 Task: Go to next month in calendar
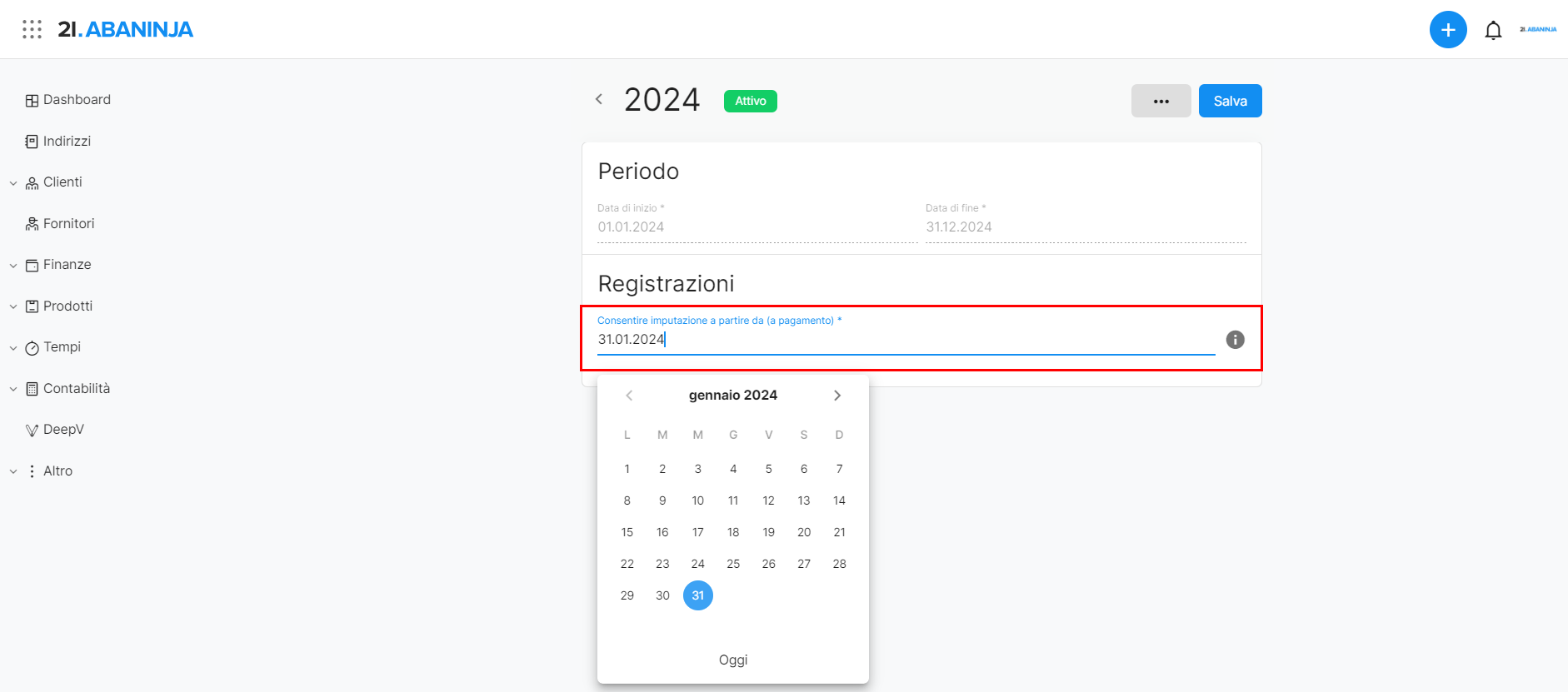(837, 396)
